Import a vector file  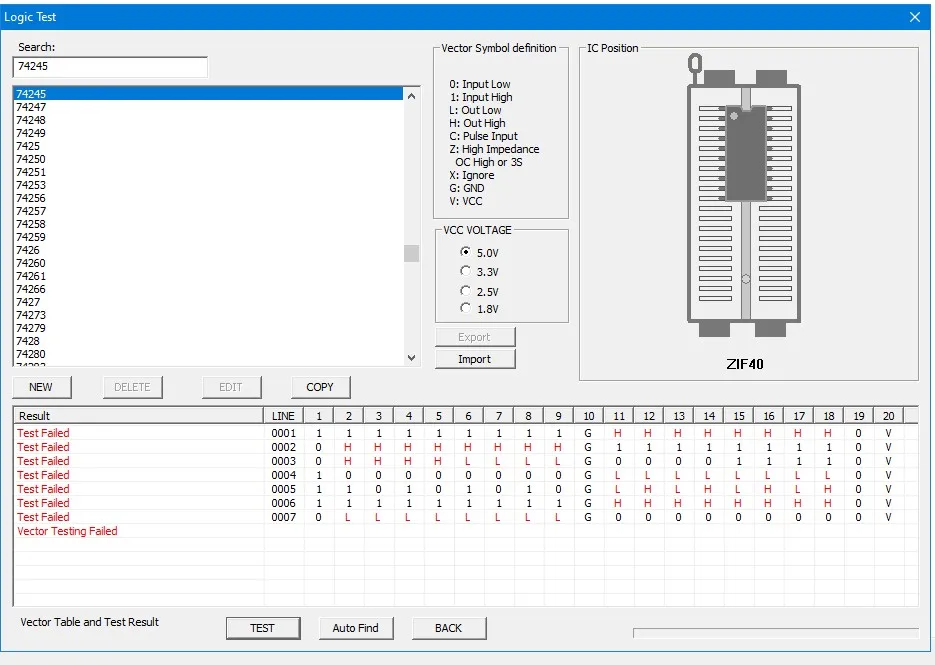(475, 359)
